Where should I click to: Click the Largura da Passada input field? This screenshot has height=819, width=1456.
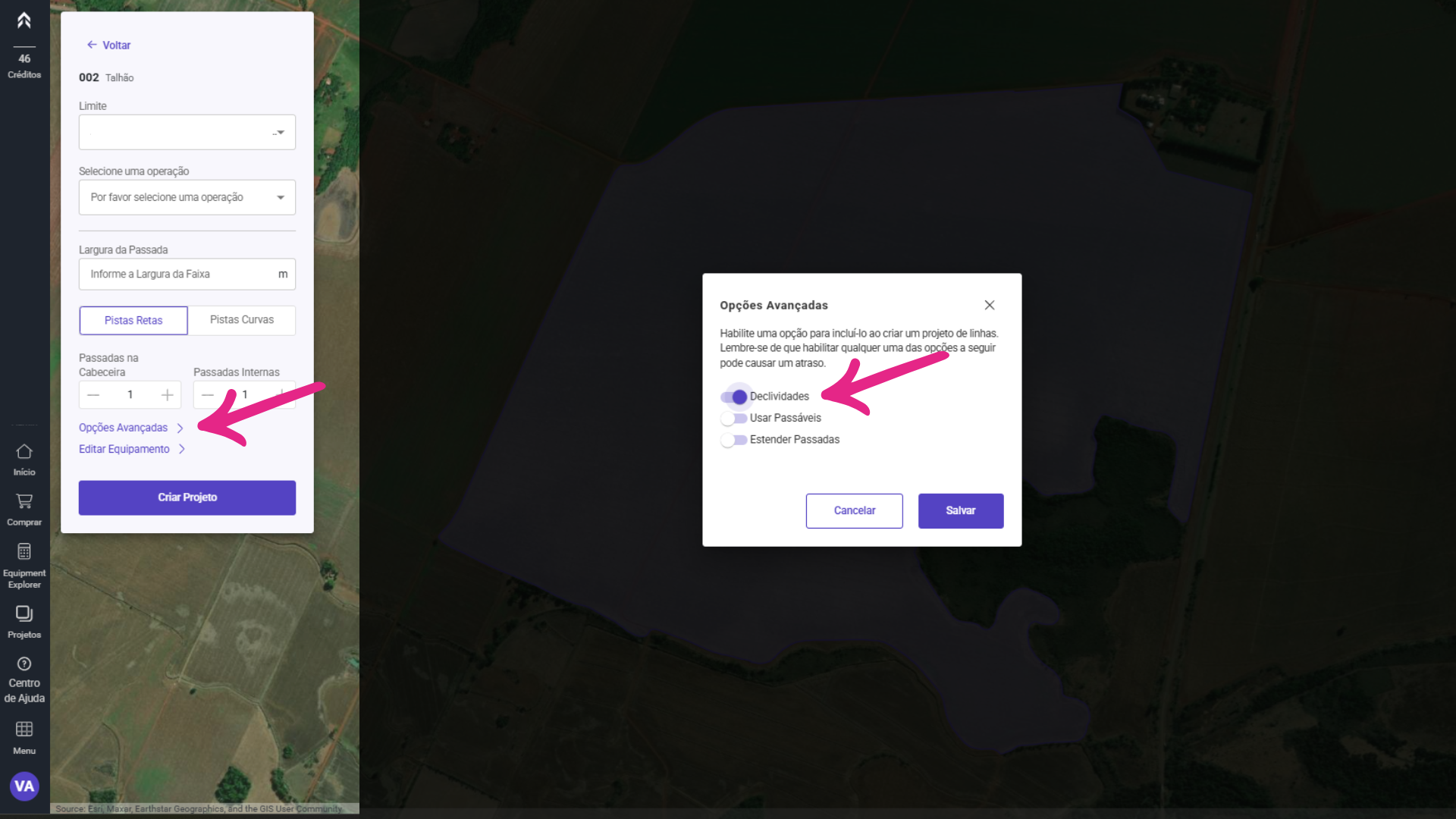(187, 274)
